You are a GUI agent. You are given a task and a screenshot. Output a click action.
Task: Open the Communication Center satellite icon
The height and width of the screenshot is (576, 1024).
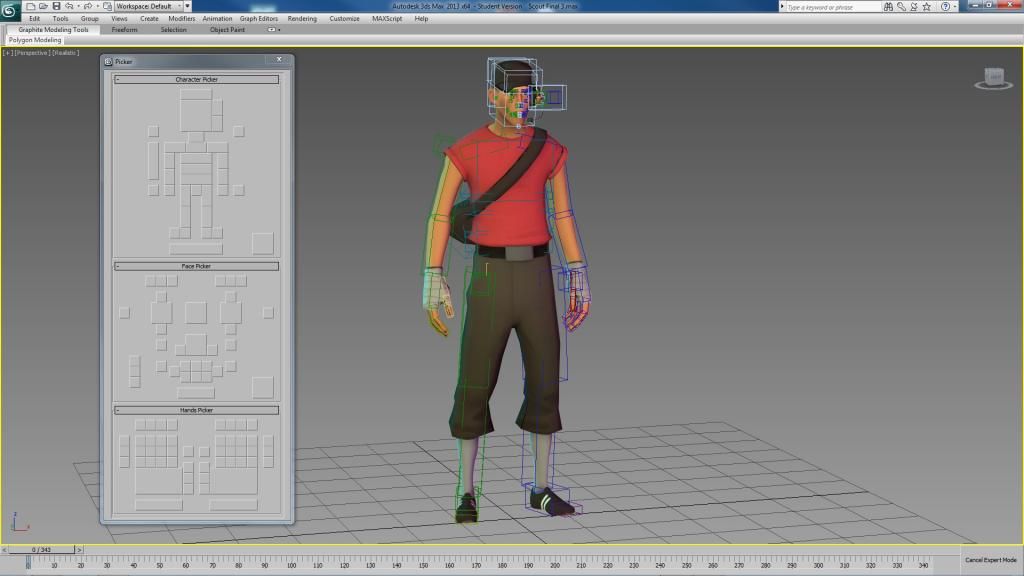click(x=914, y=7)
